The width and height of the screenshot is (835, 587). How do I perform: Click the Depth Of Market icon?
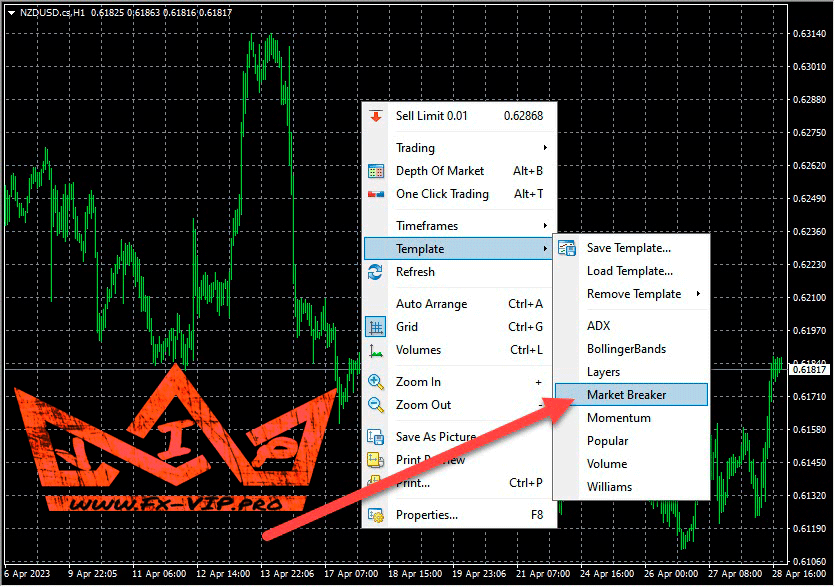[376, 171]
